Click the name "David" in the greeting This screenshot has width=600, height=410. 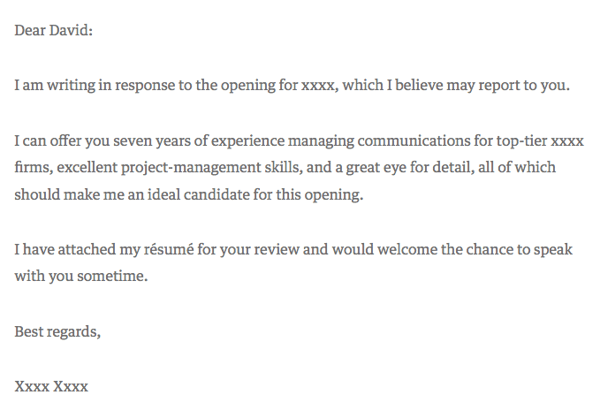pos(70,31)
